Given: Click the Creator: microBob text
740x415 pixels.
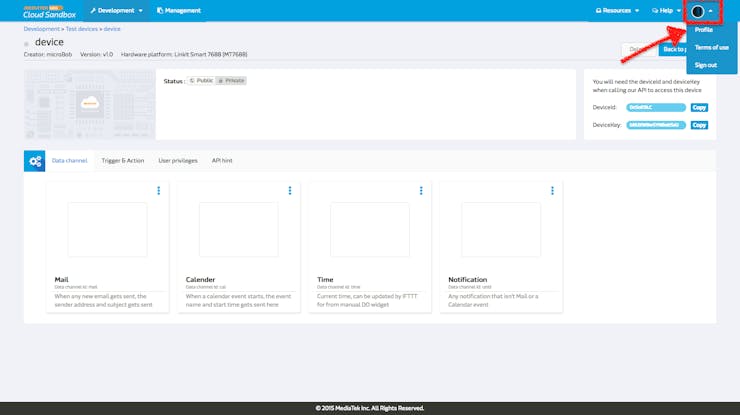Looking at the screenshot, I should 48,54.
